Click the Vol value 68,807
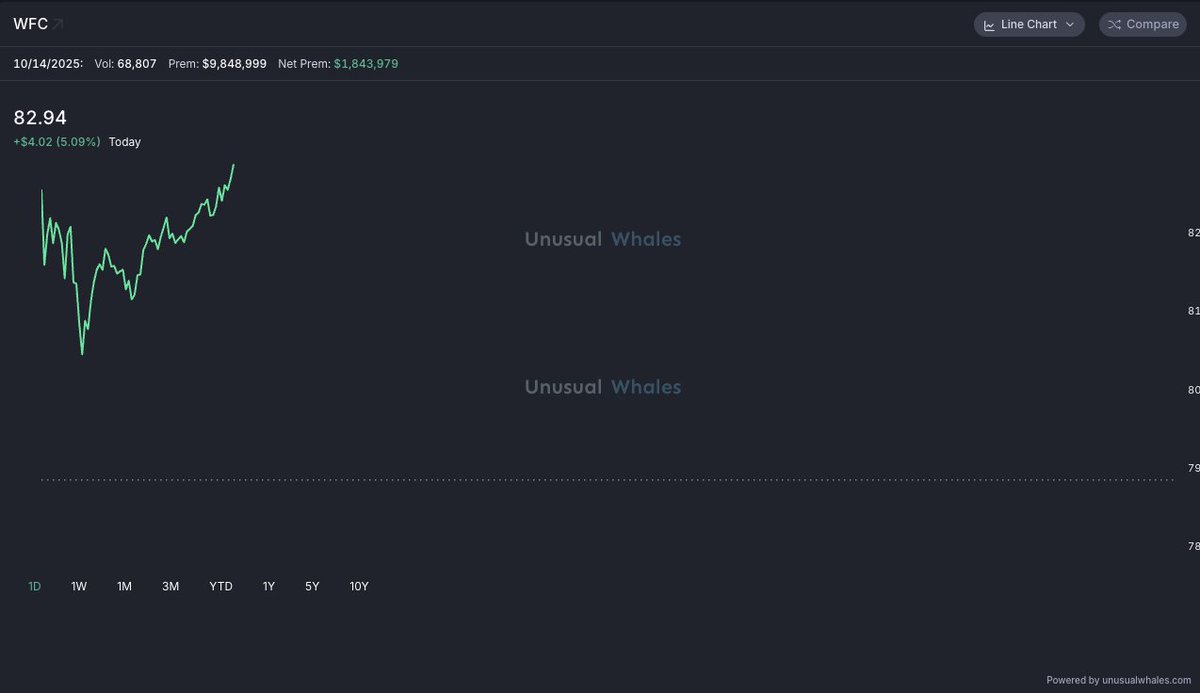Image resolution: width=1200 pixels, height=693 pixels. click(x=137, y=63)
